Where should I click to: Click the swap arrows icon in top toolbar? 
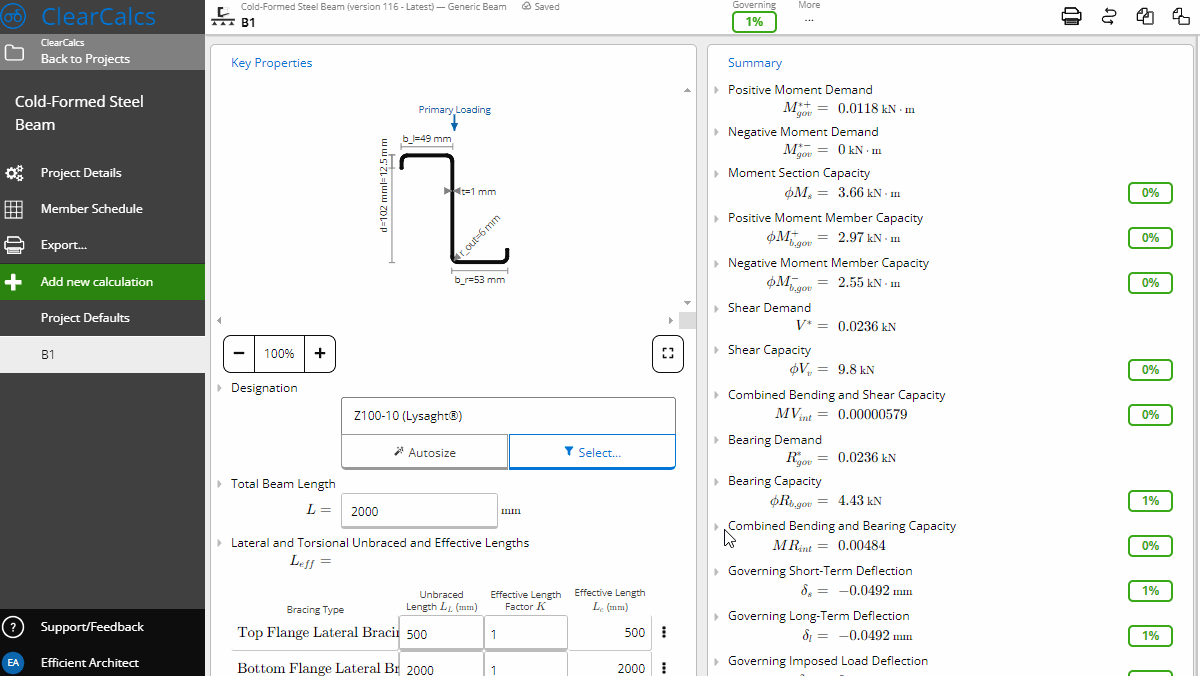point(1108,16)
